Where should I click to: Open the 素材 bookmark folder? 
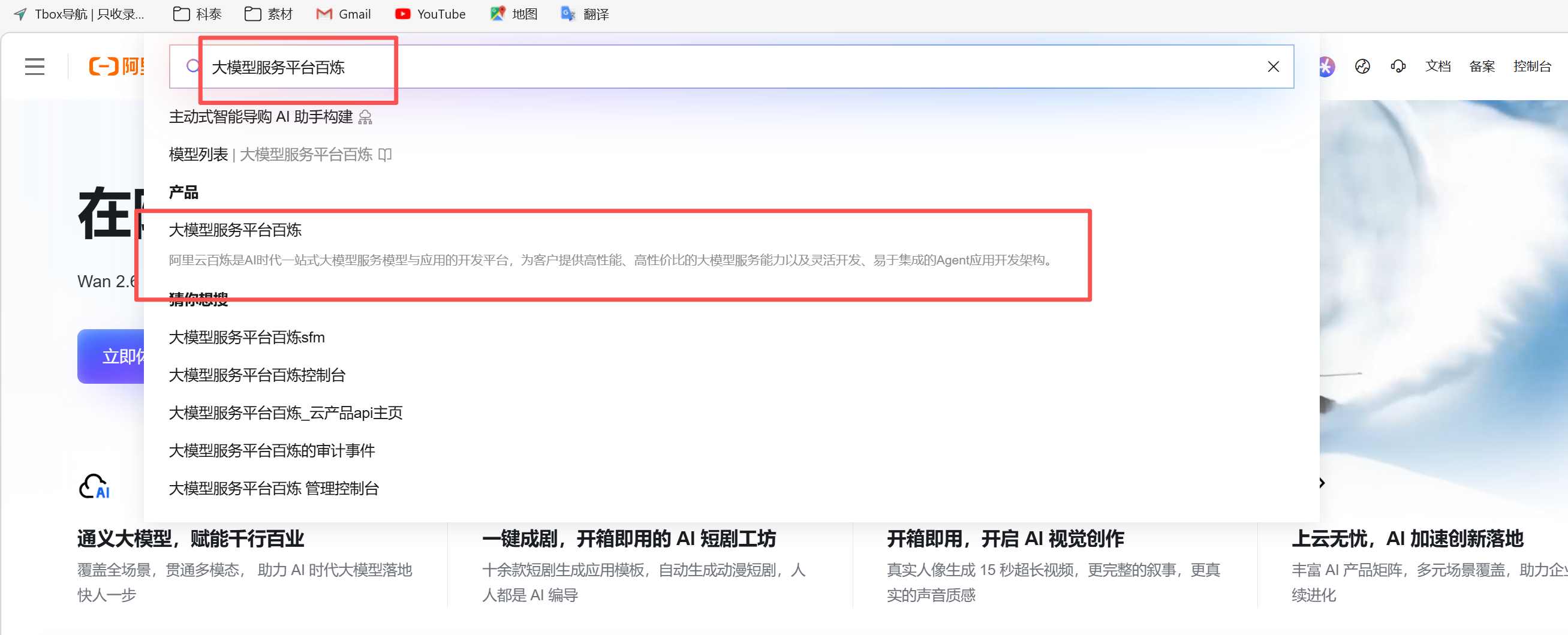click(x=269, y=14)
